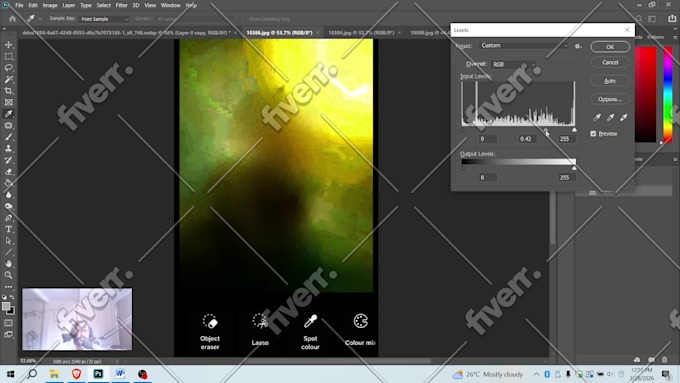This screenshot has height=383, width=680.
Task: Open the Quick Mask mode button
Action: click(8, 323)
